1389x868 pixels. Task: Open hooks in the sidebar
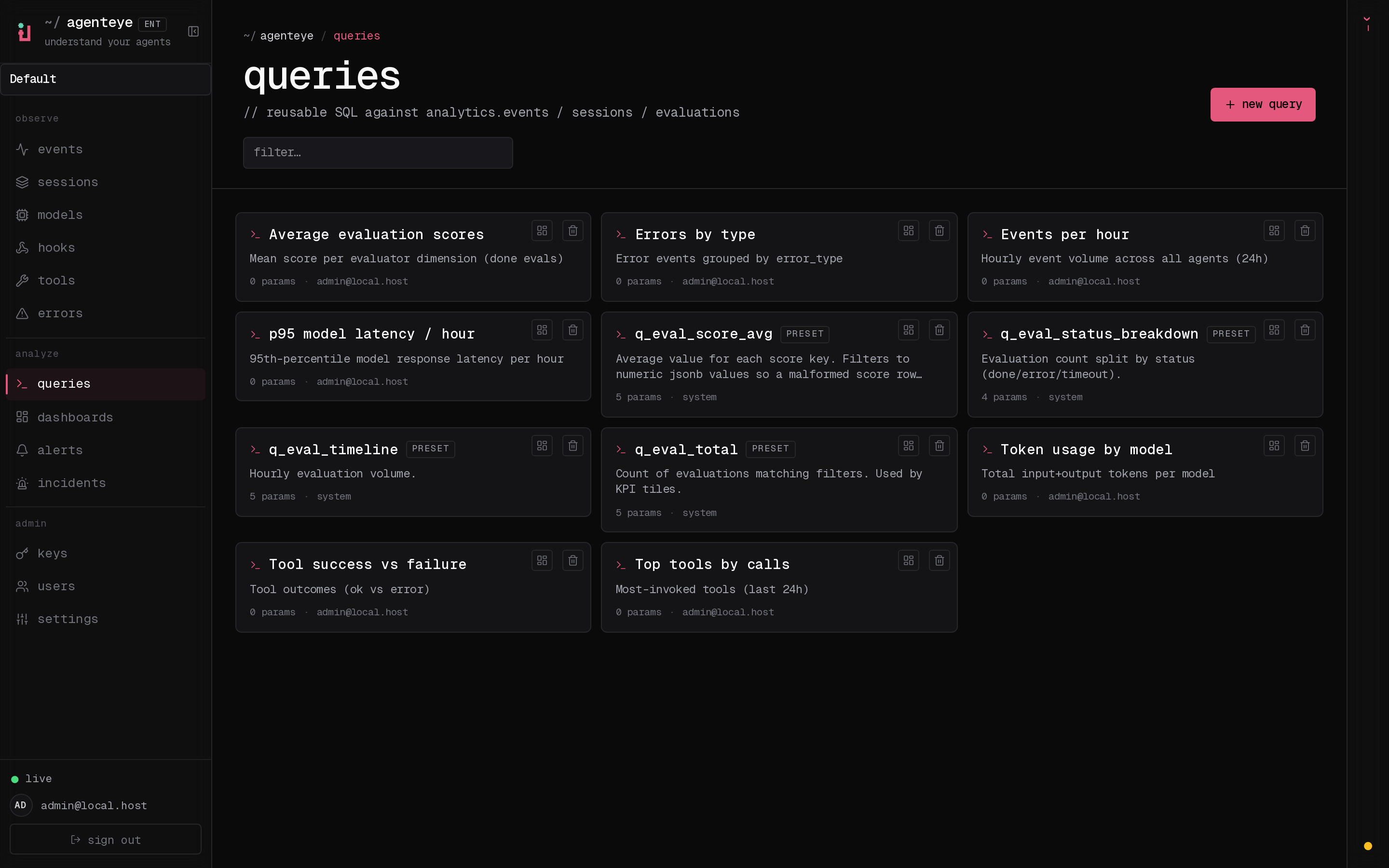[106, 248]
